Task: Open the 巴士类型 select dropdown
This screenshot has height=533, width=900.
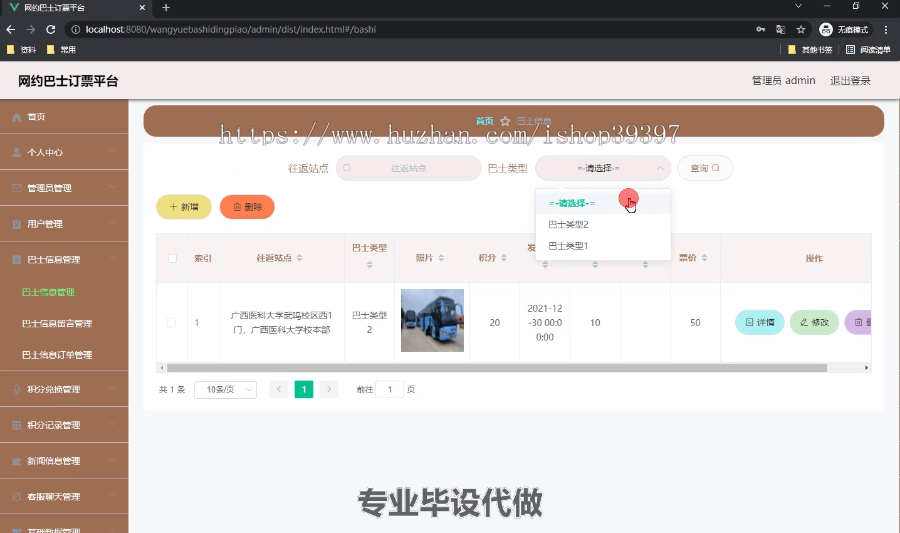Action: tap(603, 168)
